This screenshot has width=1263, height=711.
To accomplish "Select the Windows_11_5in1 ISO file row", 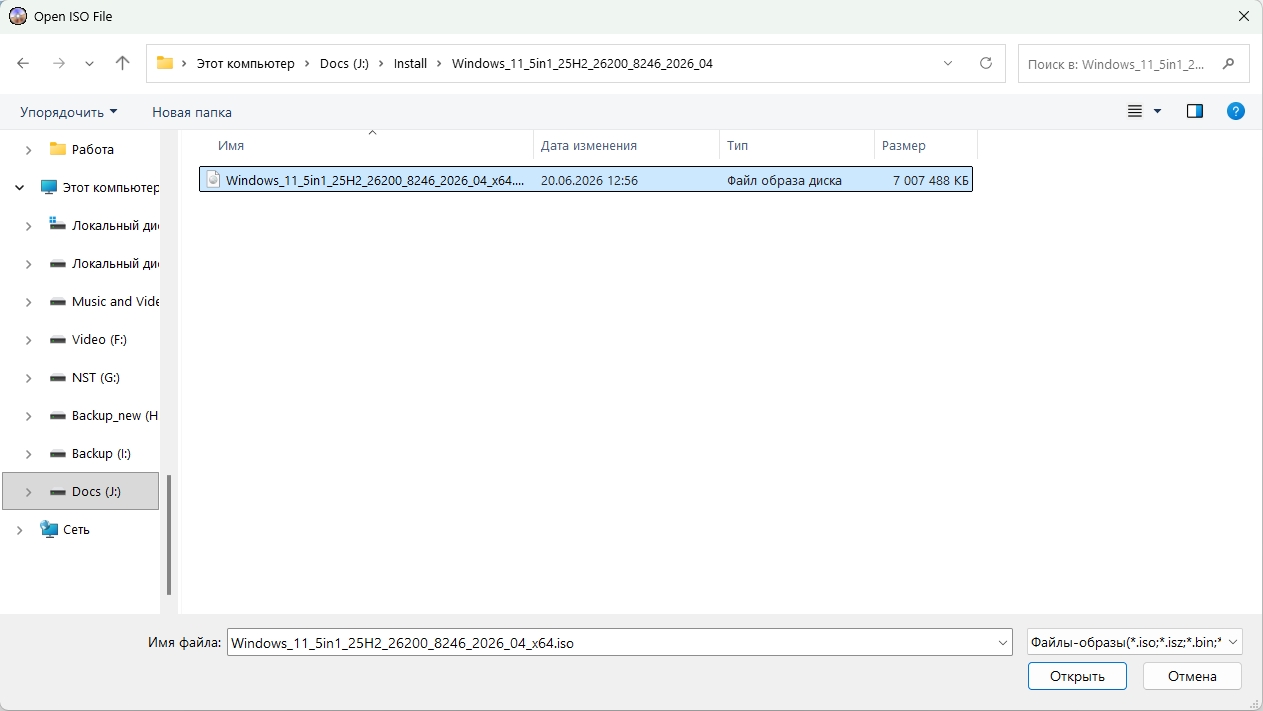I will (586, 180).
